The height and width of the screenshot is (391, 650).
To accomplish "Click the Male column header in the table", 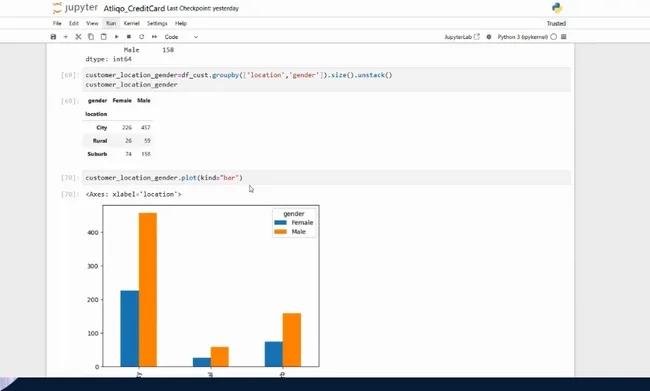I will click(x=144, y=100).
